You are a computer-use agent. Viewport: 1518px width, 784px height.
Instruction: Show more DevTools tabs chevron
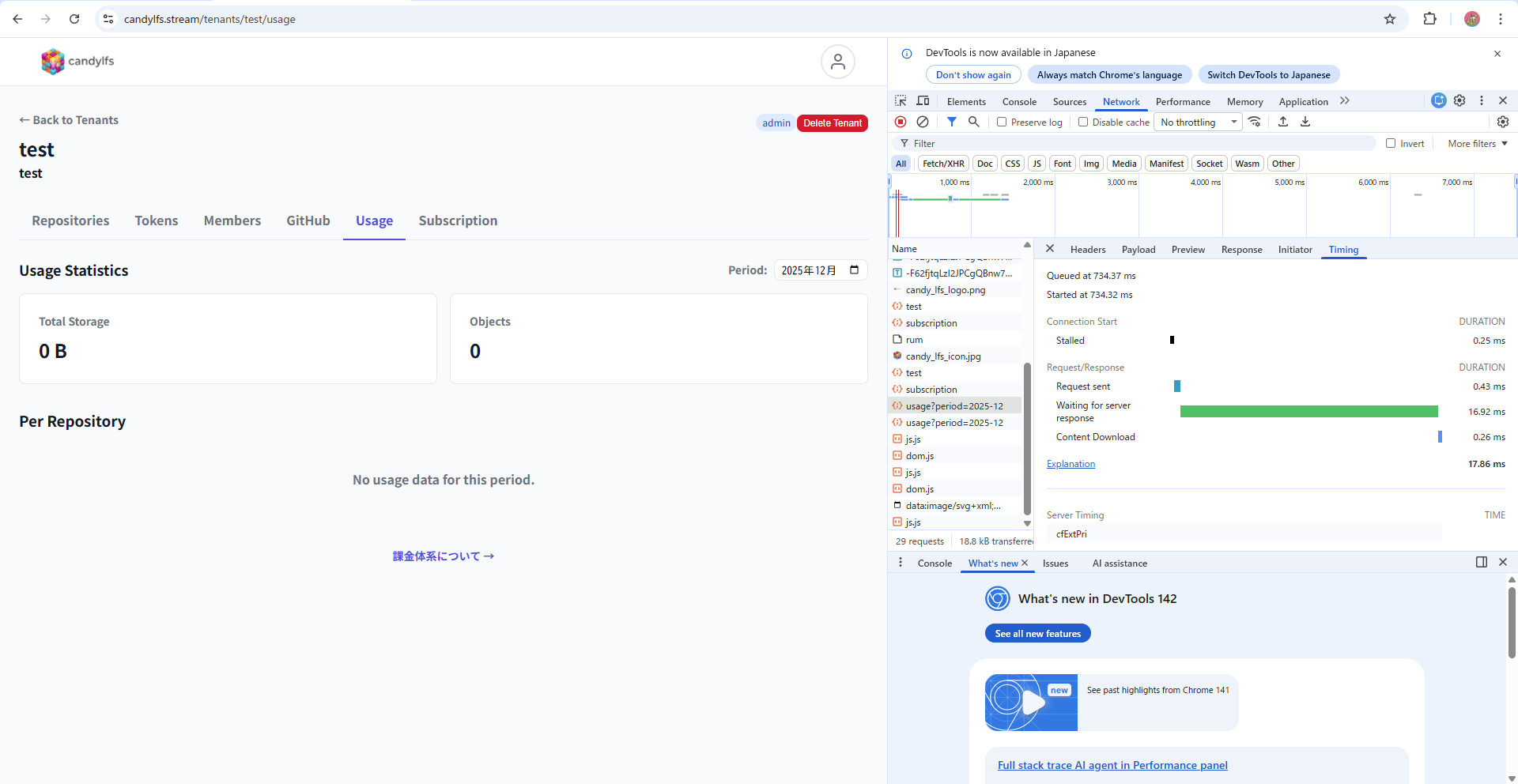(x=1345, y=101)
